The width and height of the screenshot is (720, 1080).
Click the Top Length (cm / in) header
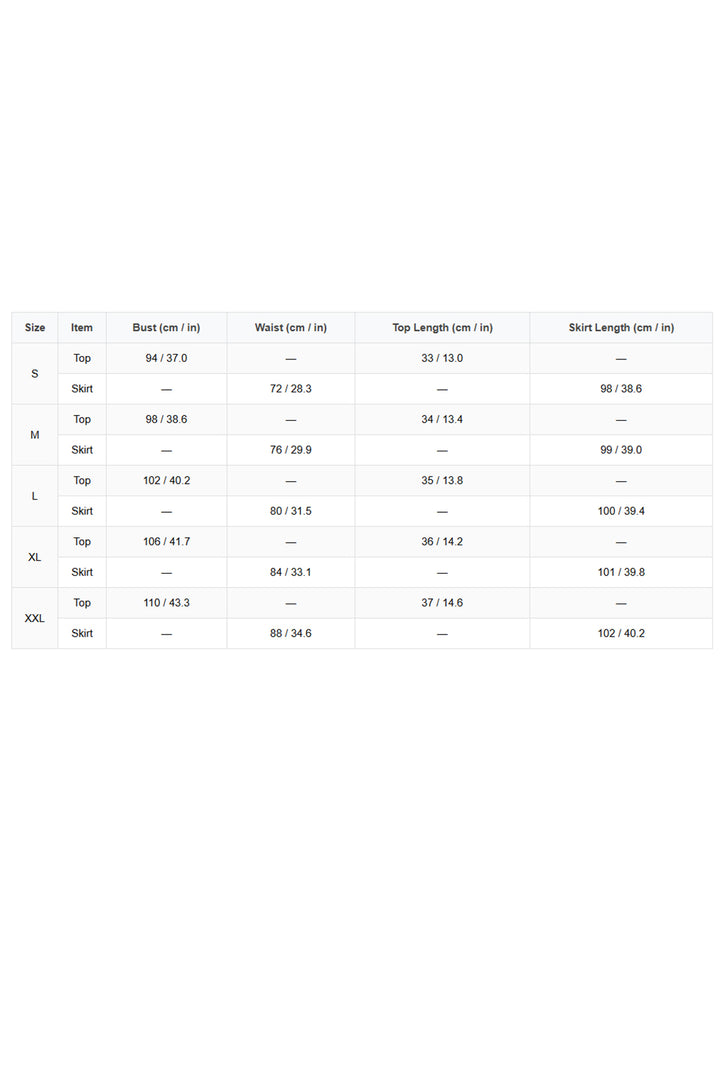[442, 328]
